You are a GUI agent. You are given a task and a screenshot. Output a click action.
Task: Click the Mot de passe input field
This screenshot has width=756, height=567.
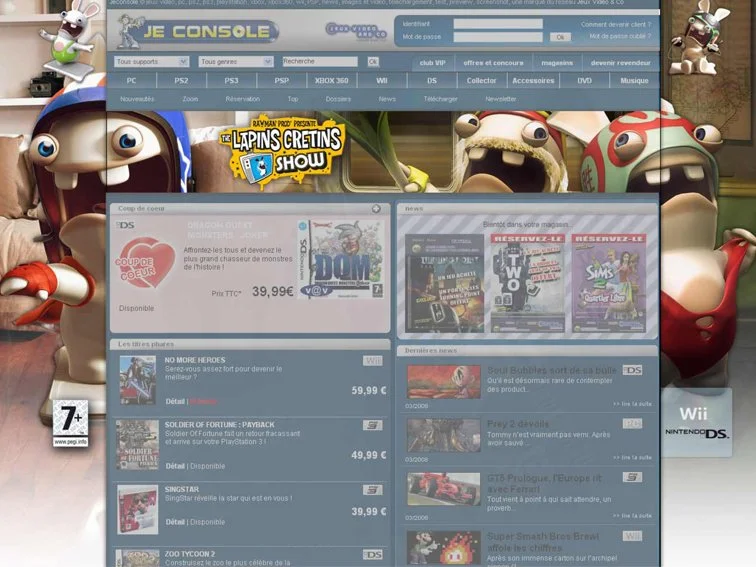coord(498,37)
